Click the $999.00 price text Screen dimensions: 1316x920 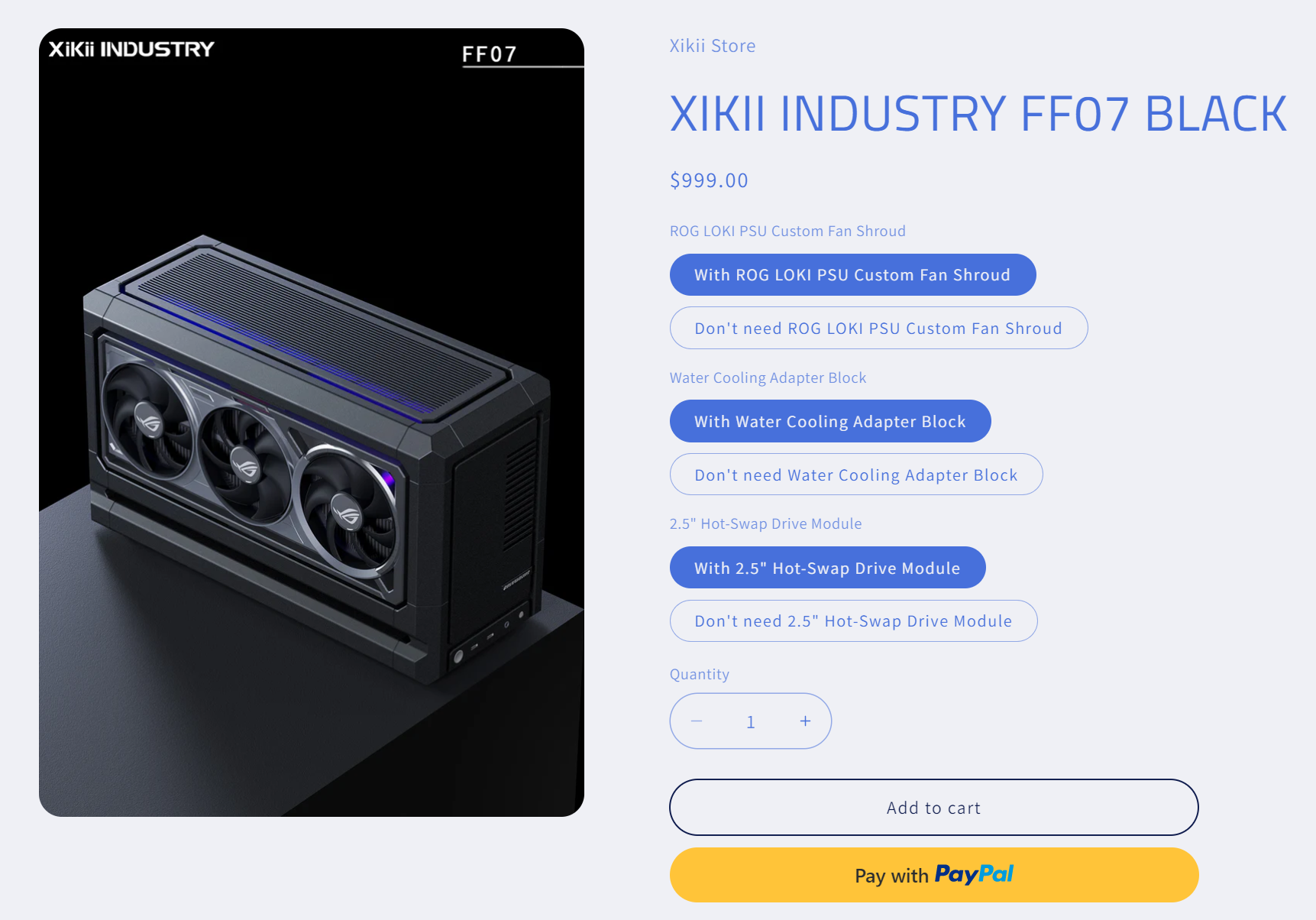tap(709, 180)
